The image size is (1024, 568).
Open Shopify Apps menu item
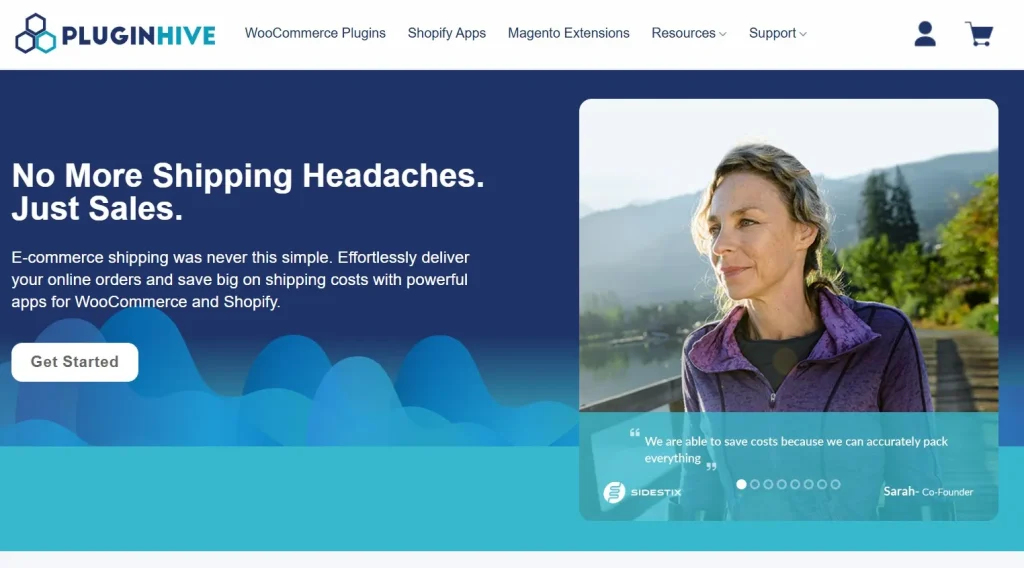coord(447,33)
